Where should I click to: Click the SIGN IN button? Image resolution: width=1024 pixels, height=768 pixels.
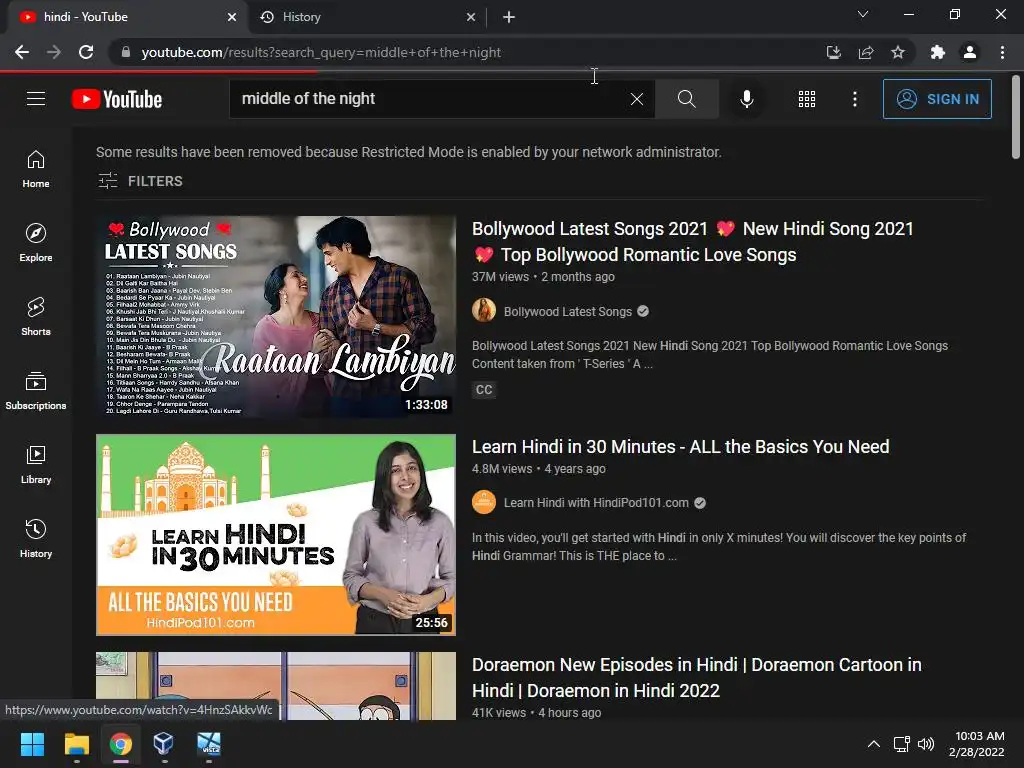pyautogui.click(x=937, y=99)
